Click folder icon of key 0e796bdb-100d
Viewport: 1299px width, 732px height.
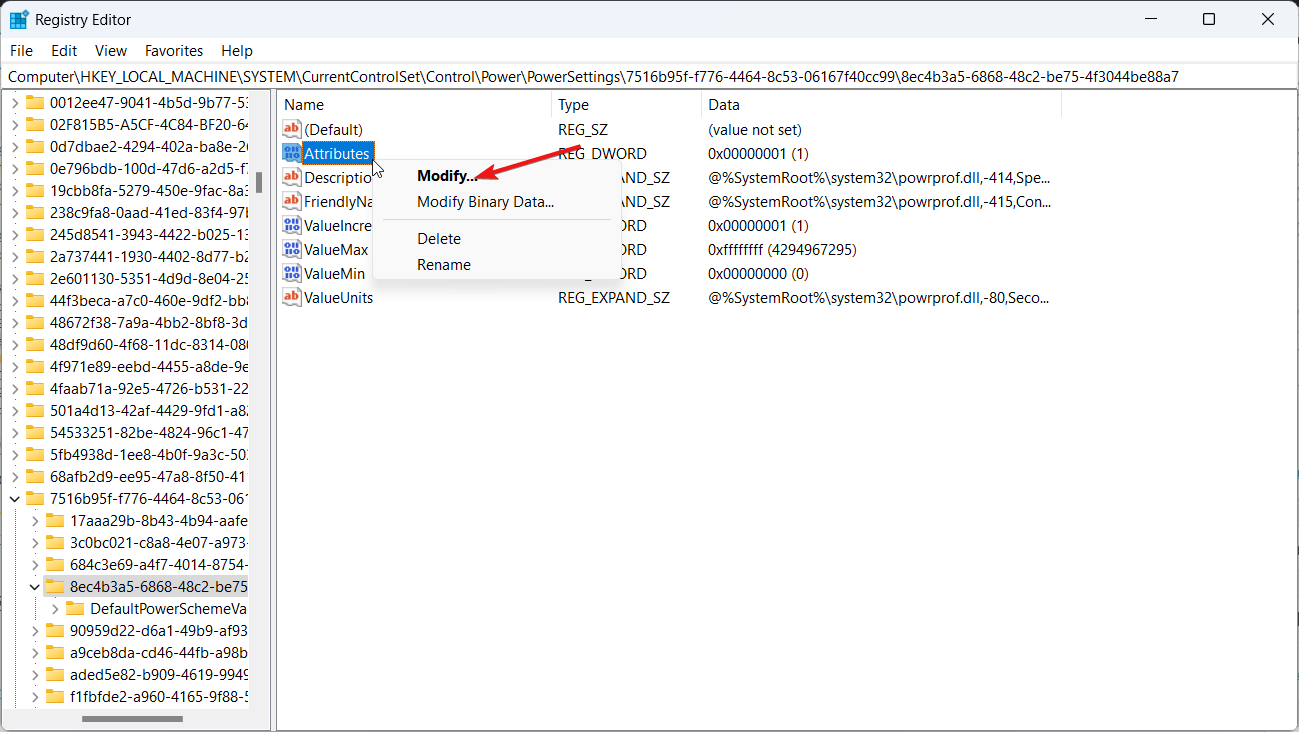(x=35, y=168)
